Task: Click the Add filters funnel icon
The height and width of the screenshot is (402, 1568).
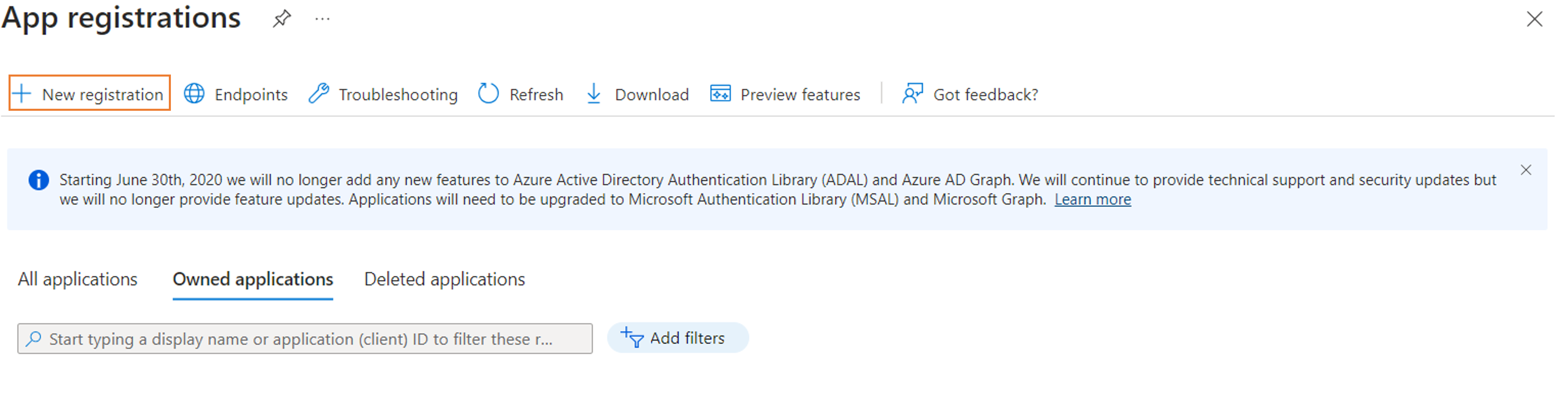Action: 632,337
